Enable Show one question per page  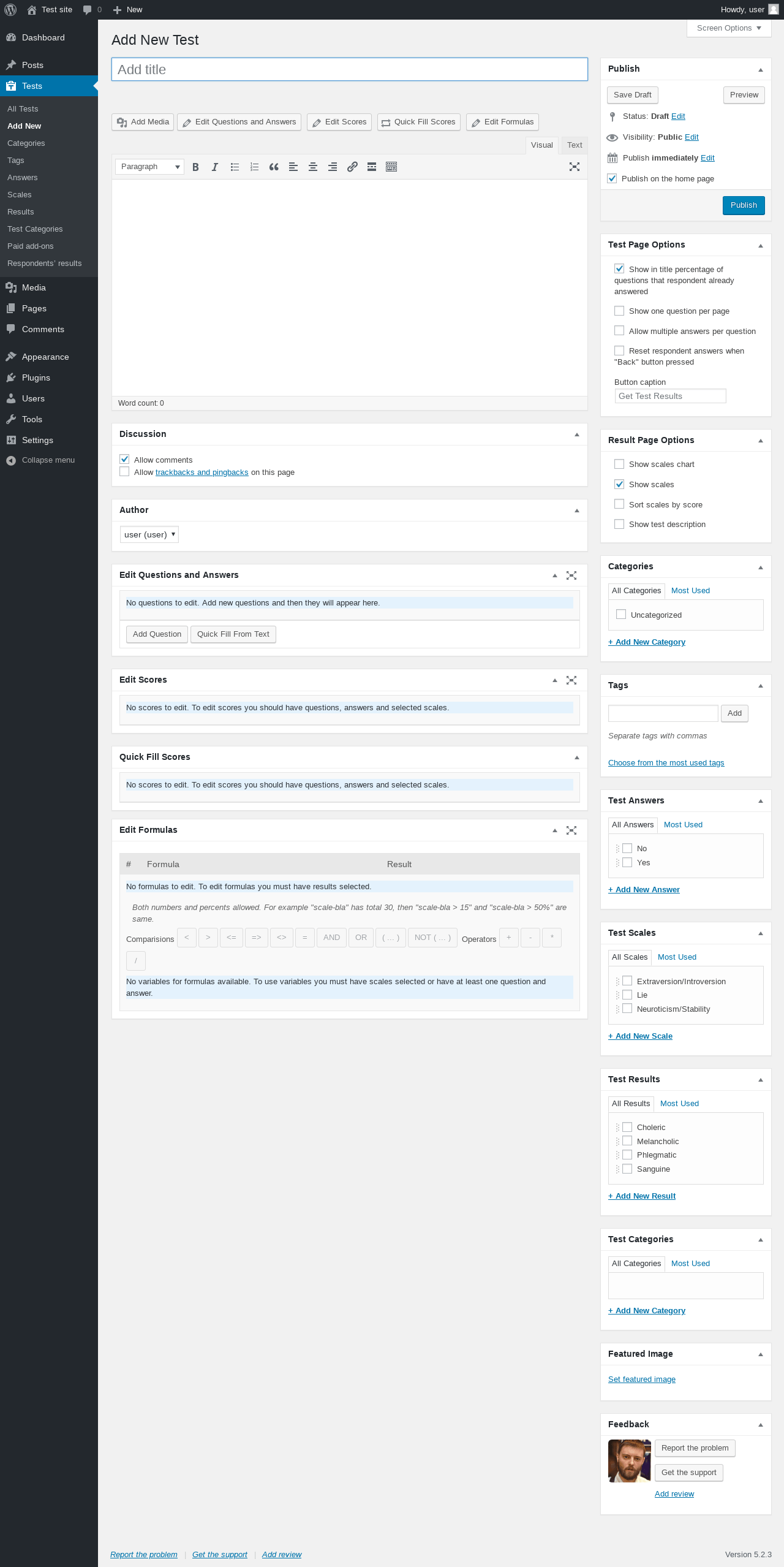[619, 311]
